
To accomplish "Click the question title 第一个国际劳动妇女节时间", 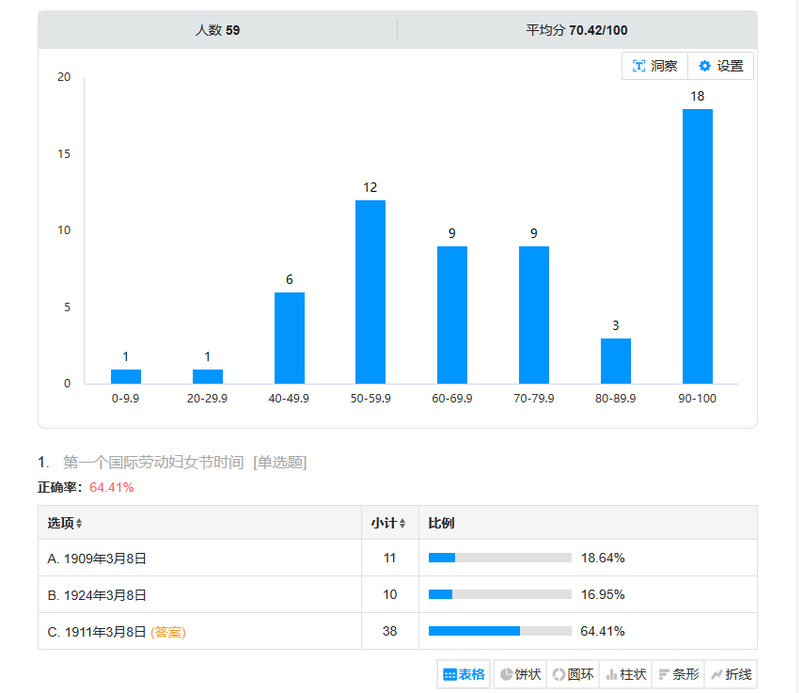I will [x=153, y=462].
